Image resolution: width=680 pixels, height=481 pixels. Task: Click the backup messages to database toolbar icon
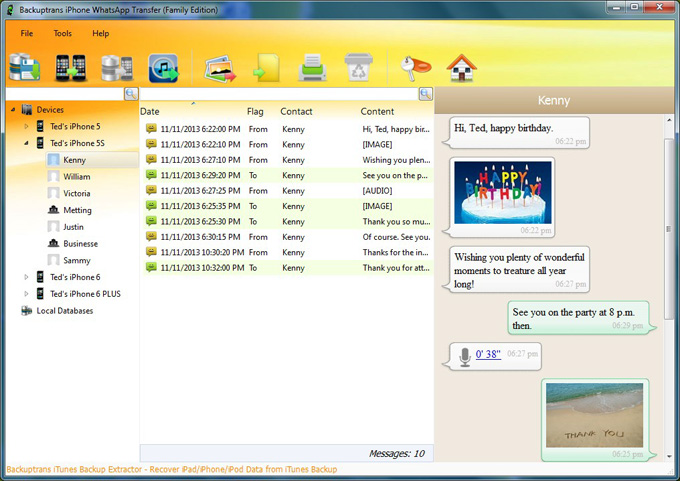(25, 67)
